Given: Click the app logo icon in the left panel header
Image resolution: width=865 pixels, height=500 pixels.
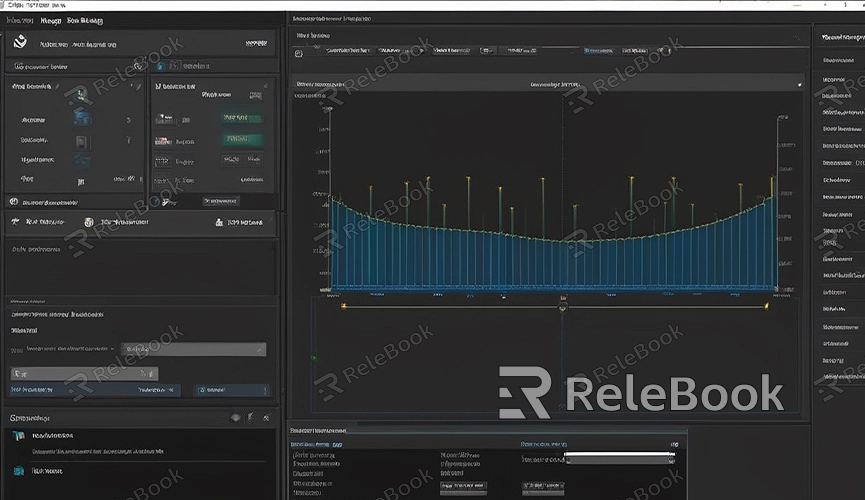Looking at the screenshot, I should (19, 43).
